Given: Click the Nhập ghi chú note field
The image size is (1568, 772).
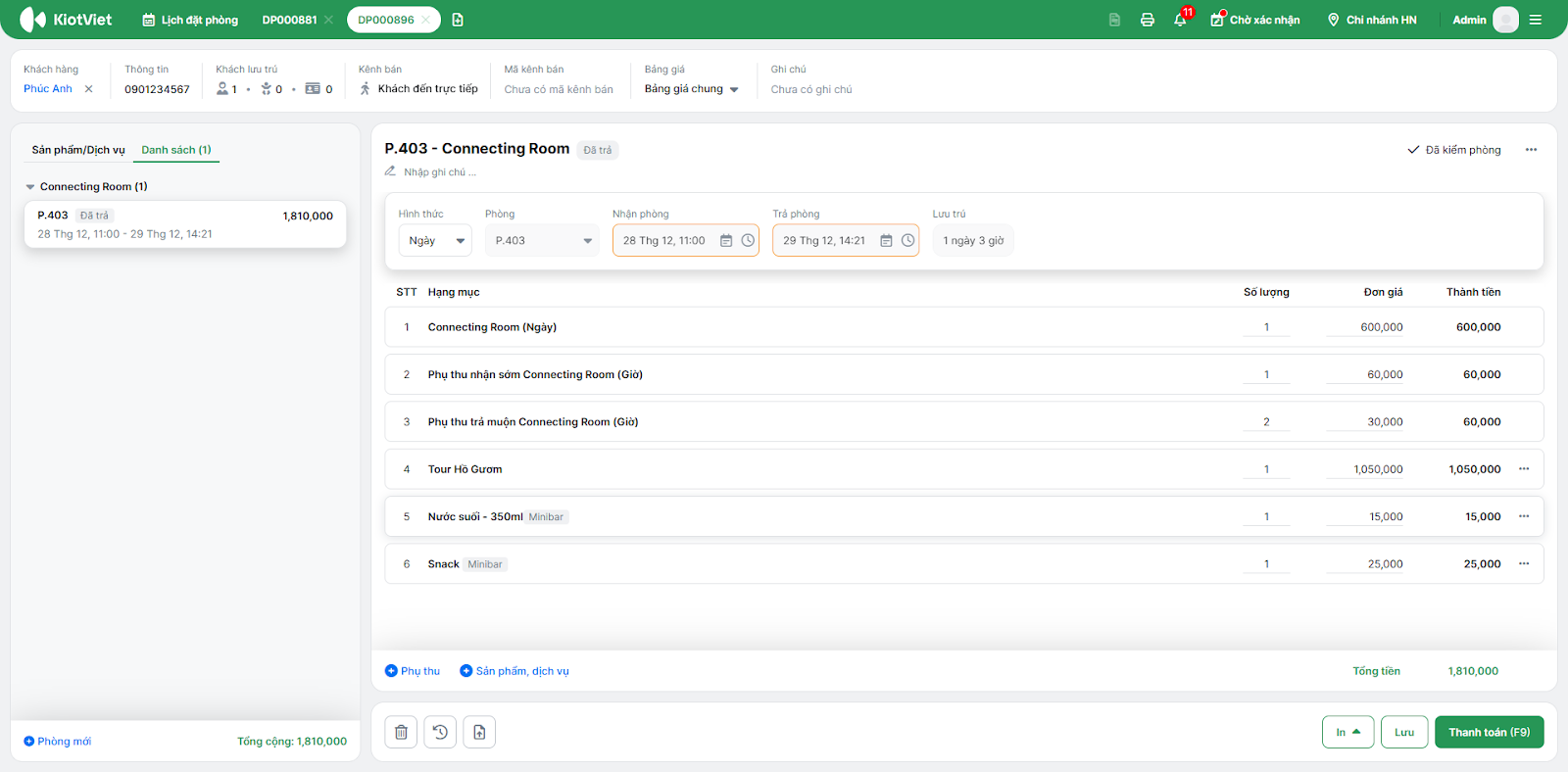Looking at the screenshot, I should click(440, 172).
